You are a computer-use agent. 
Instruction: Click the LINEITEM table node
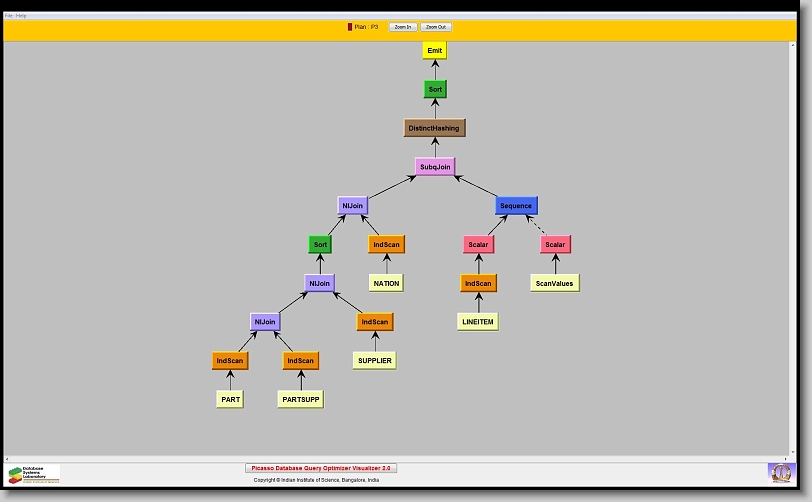pos(478,322)
